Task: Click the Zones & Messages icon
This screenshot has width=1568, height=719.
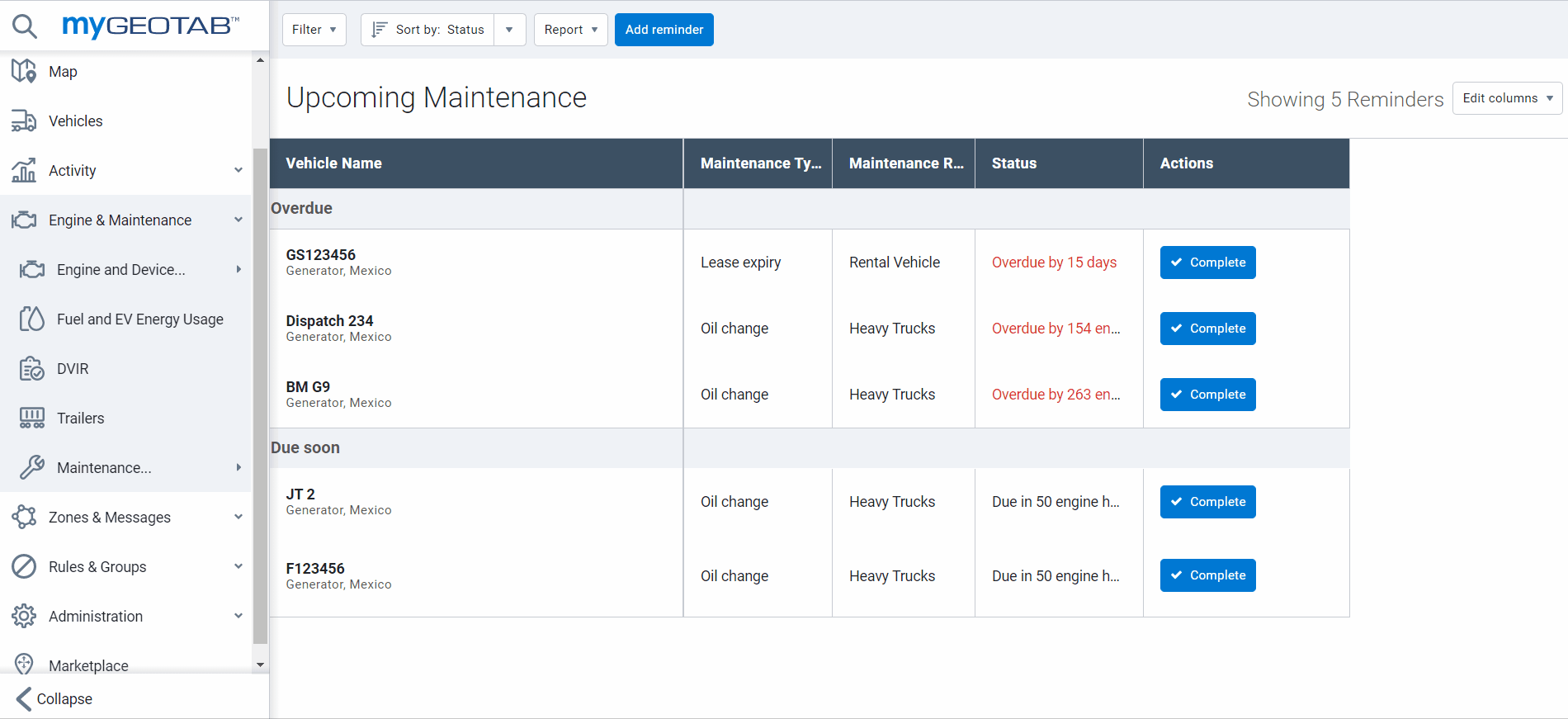Action: (24, 518)
